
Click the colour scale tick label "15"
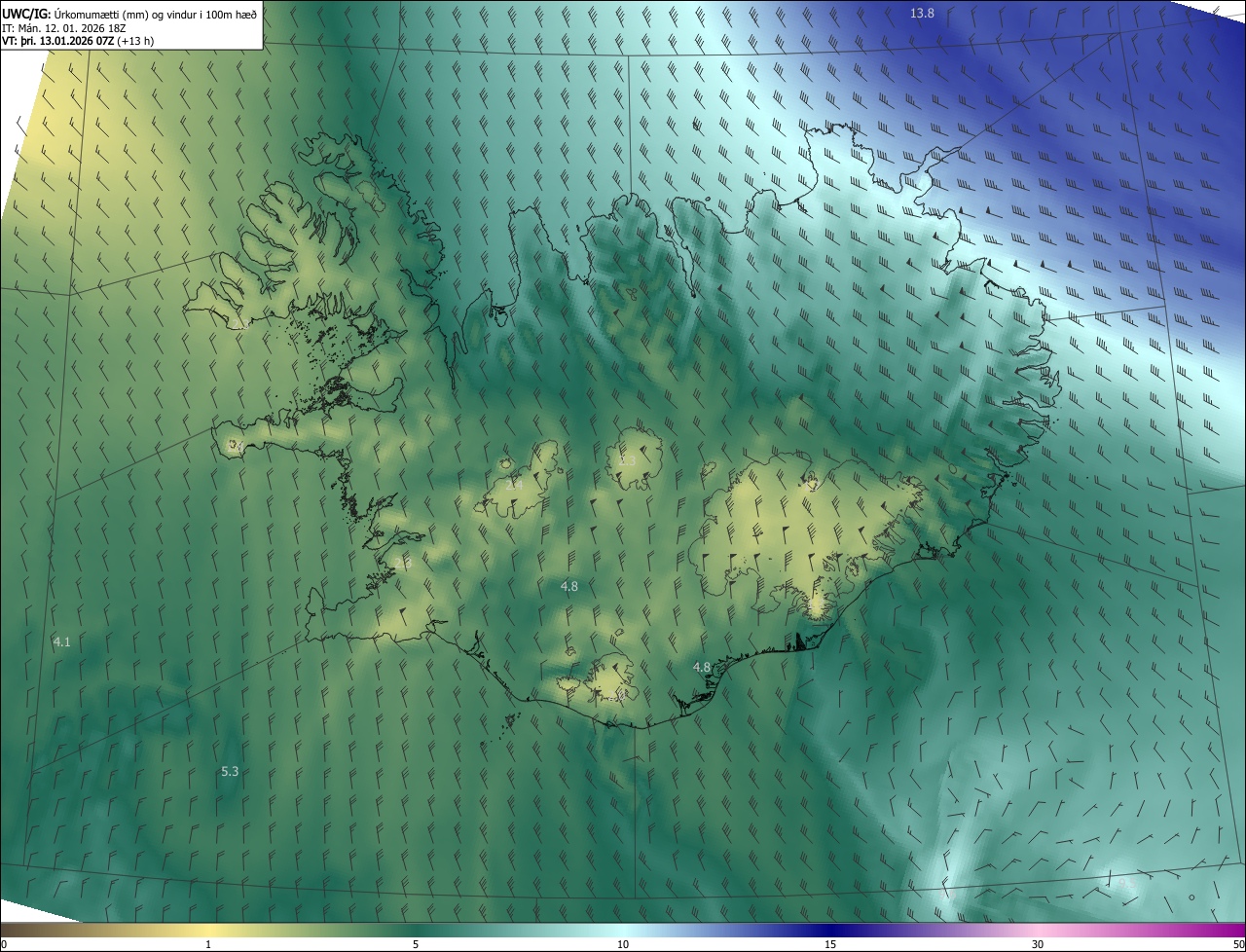(830, 944)
